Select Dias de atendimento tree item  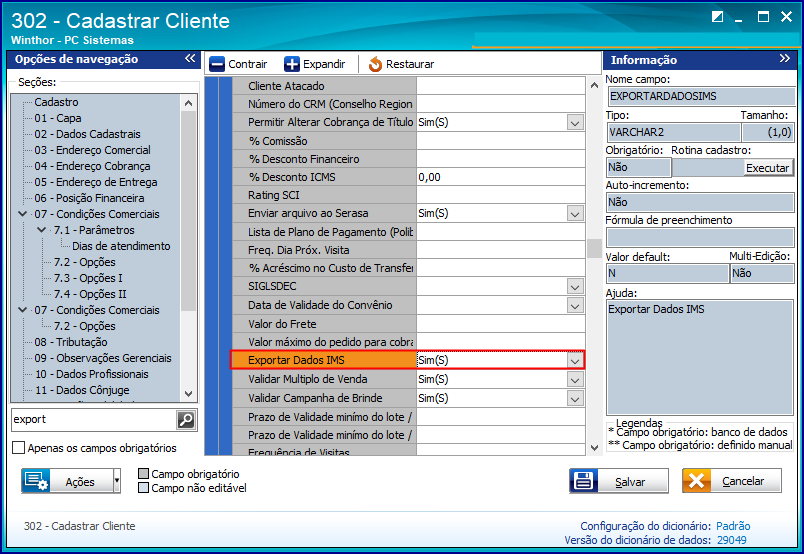[x=121, y=246]
